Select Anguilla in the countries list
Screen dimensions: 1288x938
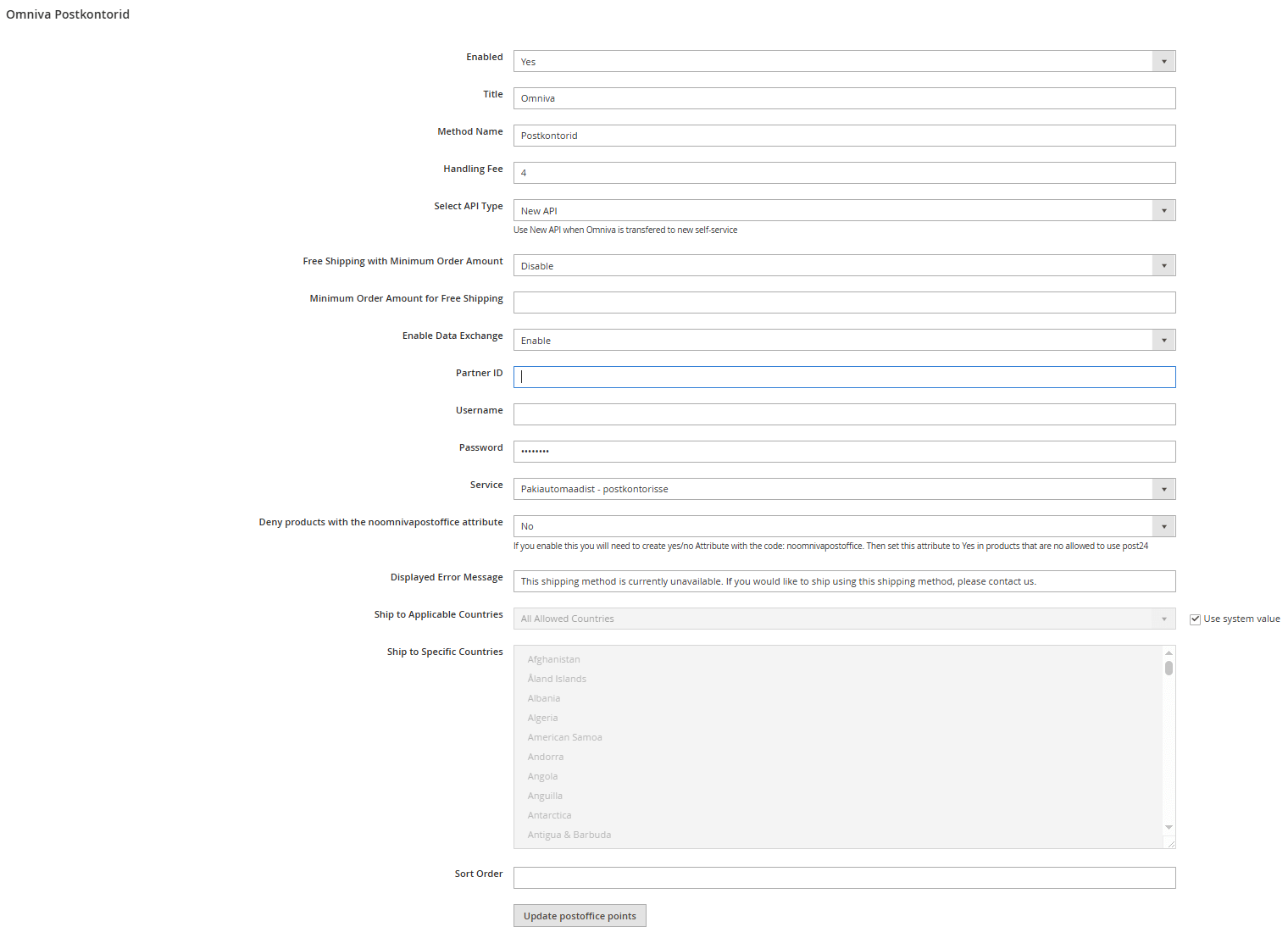click(838, 796)
